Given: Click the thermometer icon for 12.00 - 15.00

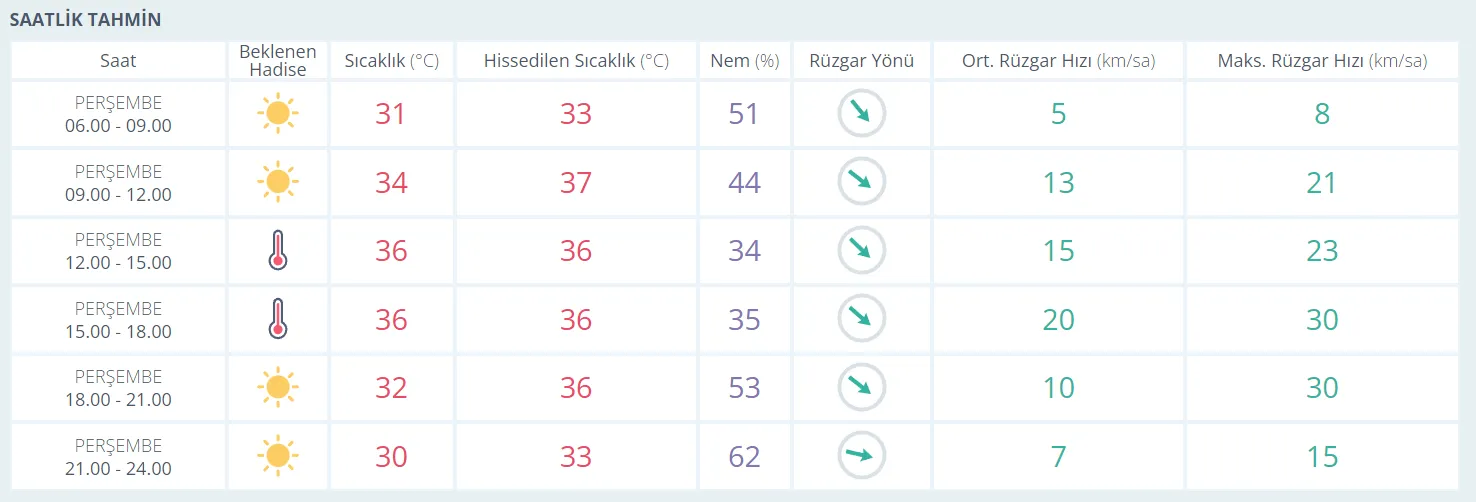Looking at the screenshot, I should click(x=278, y=250).
